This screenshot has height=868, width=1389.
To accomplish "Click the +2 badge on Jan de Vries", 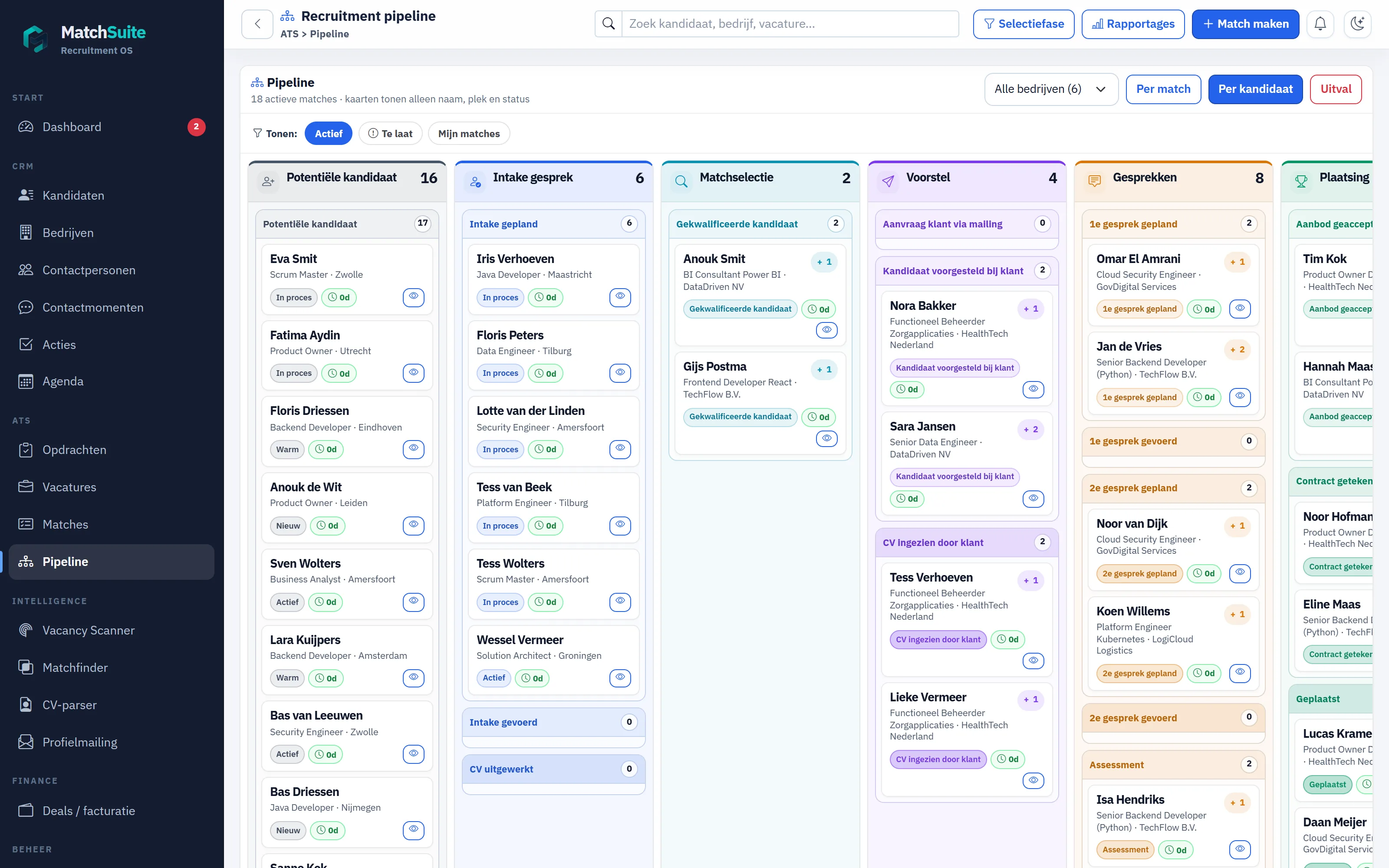I will [x=1238, y=350].
